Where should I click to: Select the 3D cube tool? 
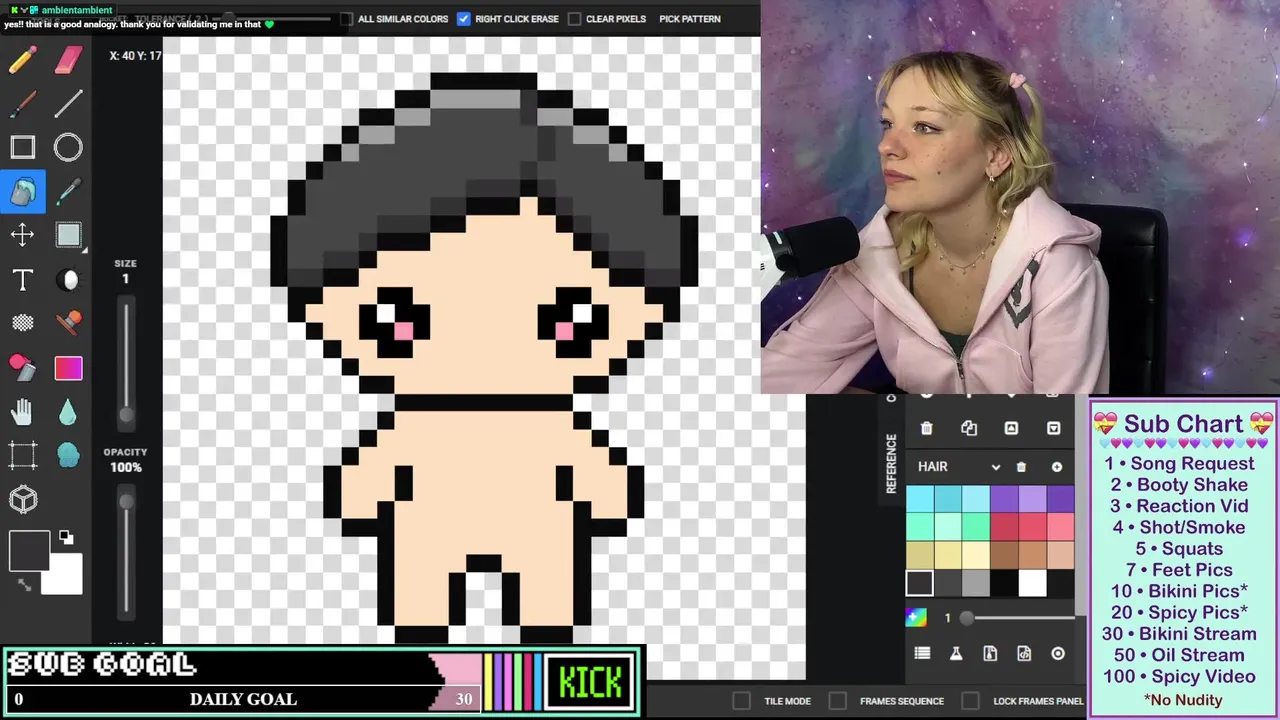click(22, 499)
